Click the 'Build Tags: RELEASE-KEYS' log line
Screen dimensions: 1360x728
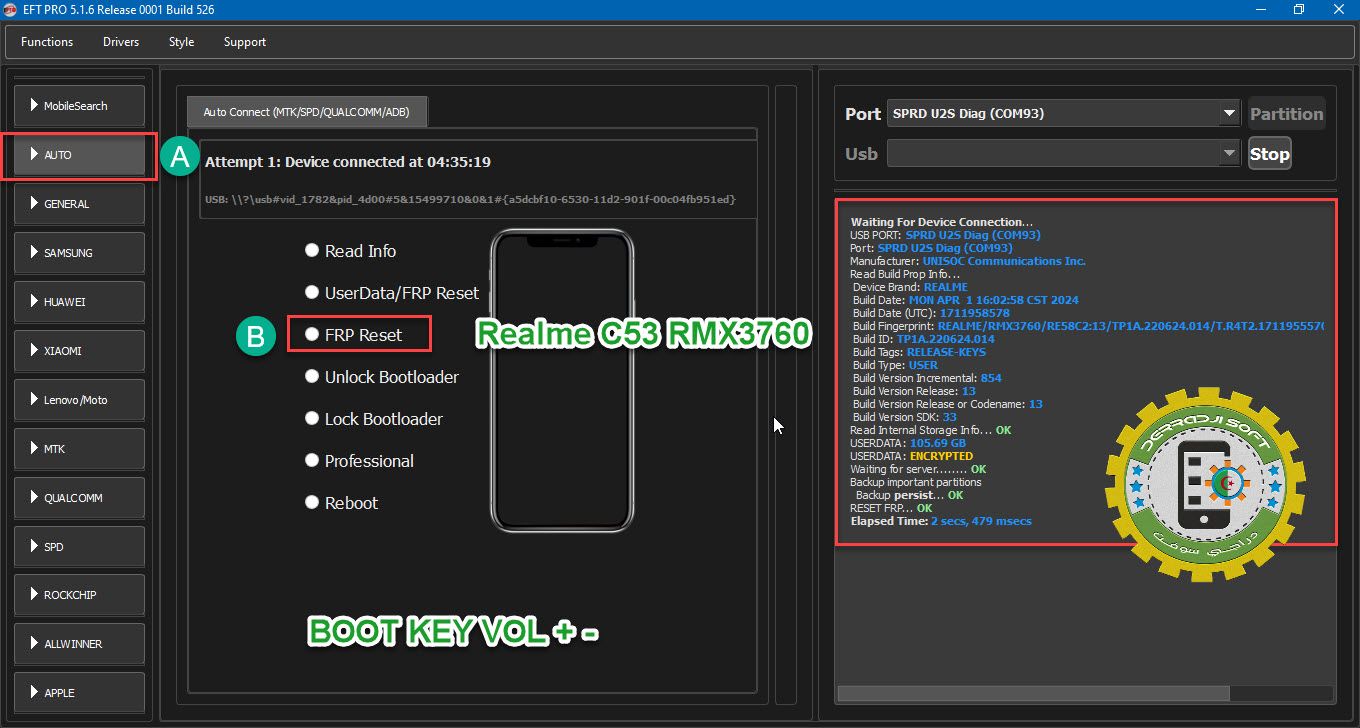919,352
